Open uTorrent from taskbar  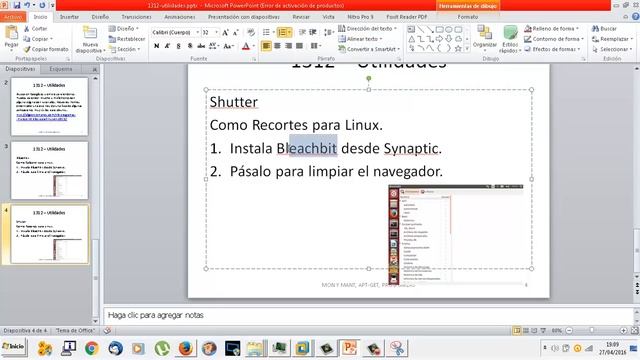pyautogui.click(x=162, y=348)
